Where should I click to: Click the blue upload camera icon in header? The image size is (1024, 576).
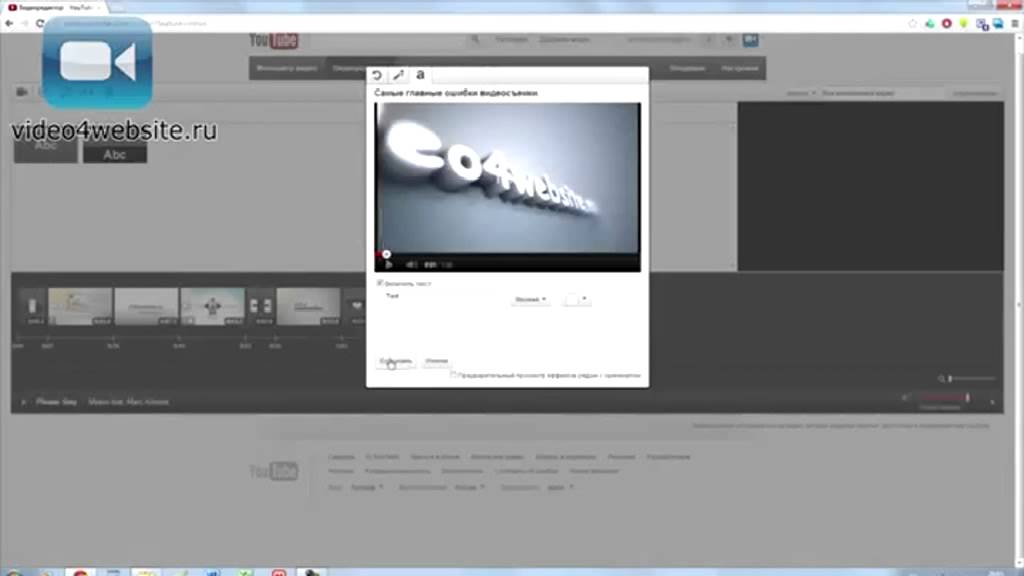click(750, 40)
